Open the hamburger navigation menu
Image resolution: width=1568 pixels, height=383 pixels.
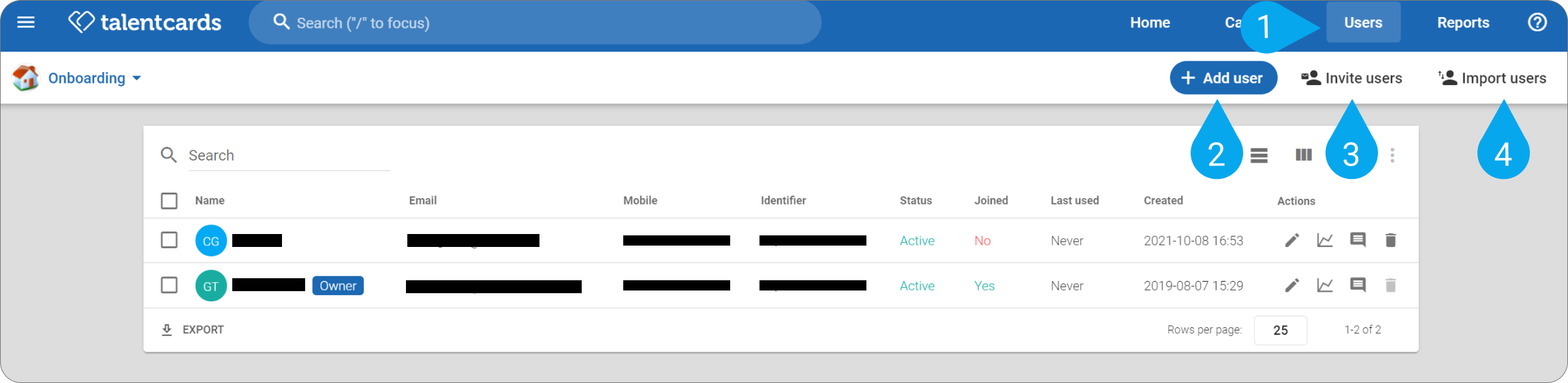point(26,22)
